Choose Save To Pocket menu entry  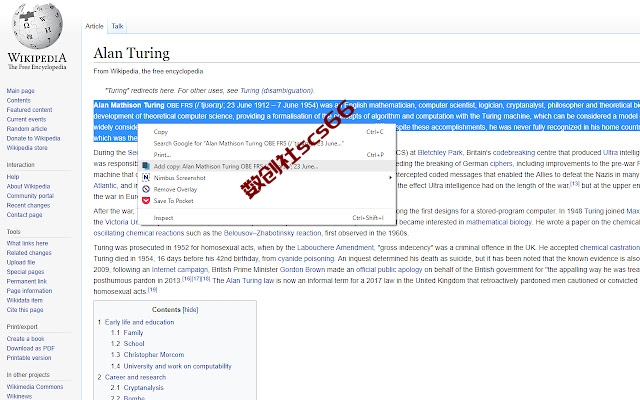tap(268, 200)
